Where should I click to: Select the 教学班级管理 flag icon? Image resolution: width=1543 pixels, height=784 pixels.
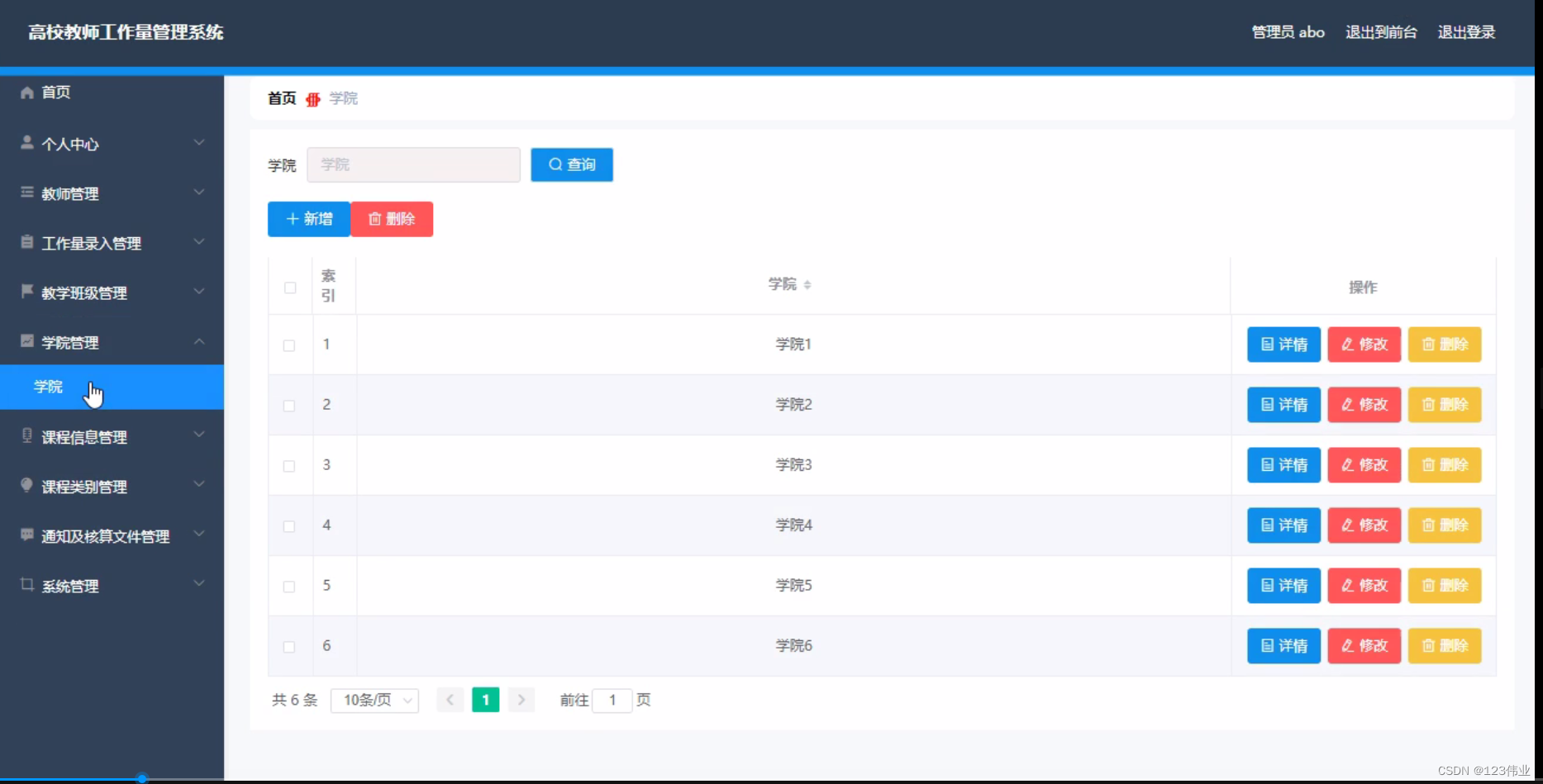click(26, 290)
